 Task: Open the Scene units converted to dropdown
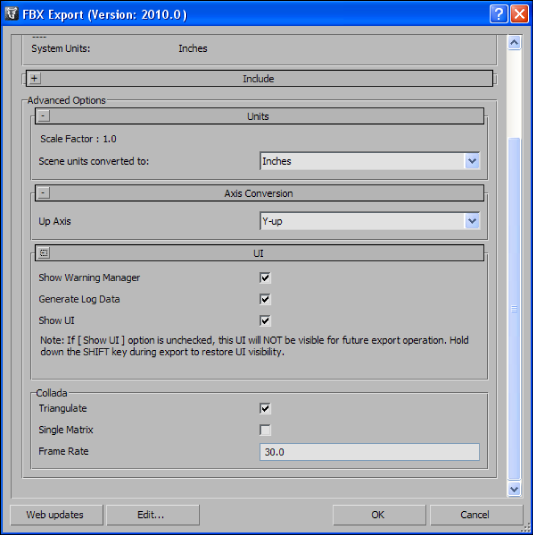[370, 161]
